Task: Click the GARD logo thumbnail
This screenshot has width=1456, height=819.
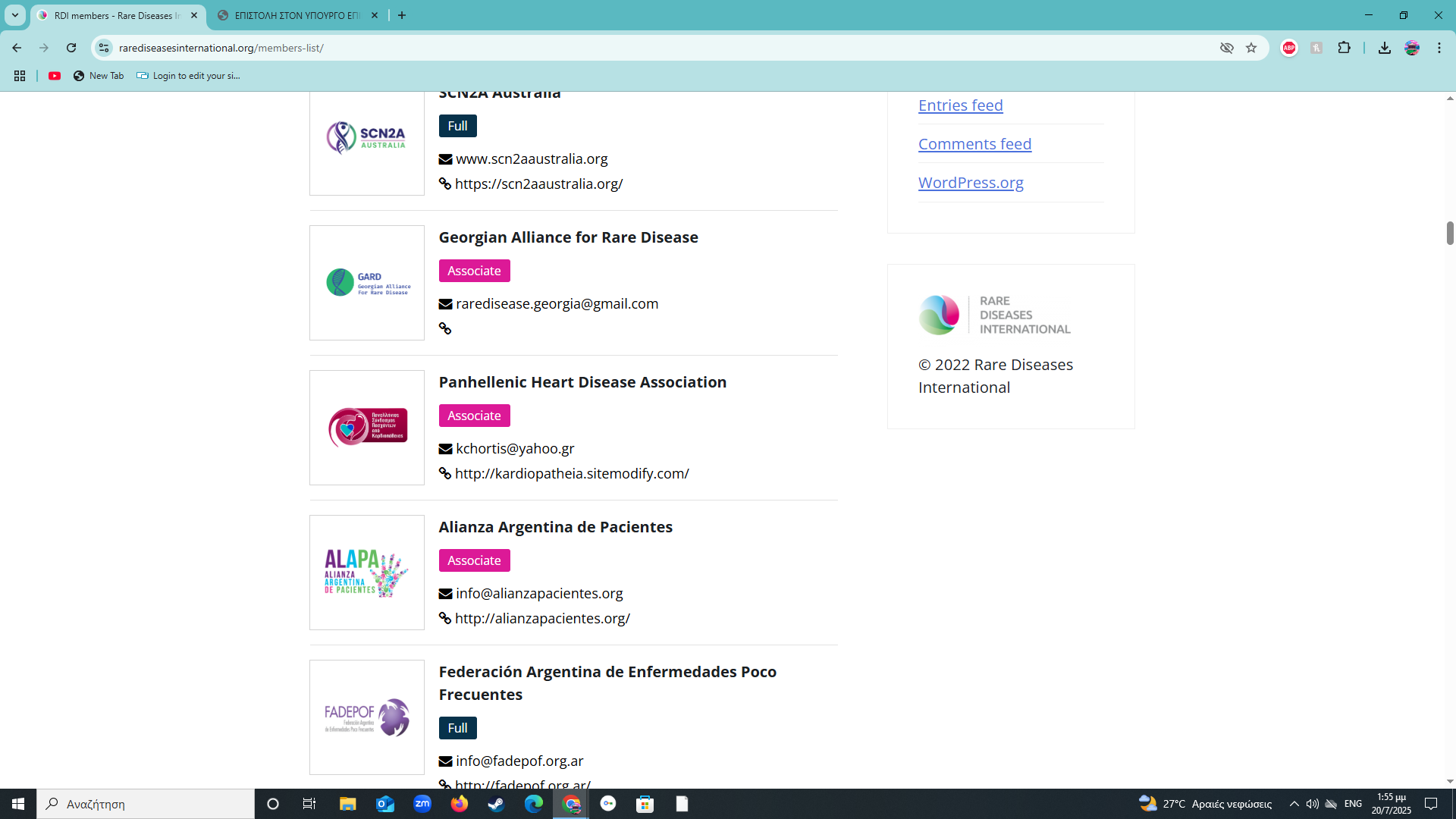Action: point(367,283)
